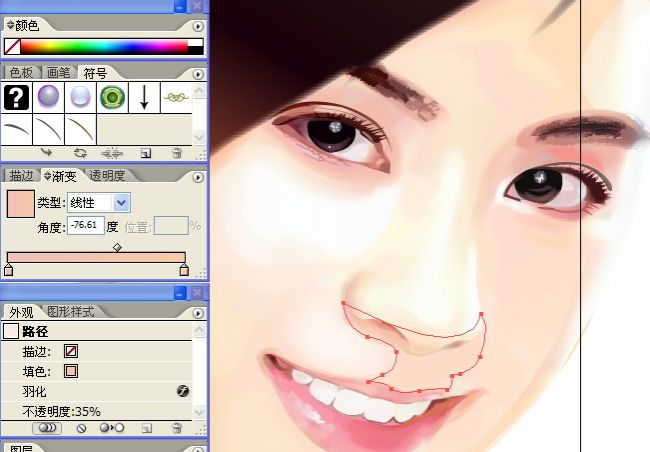Click the reduce to basic appearance icon
This screenshot has width=650, height=452.
(110, 428)
